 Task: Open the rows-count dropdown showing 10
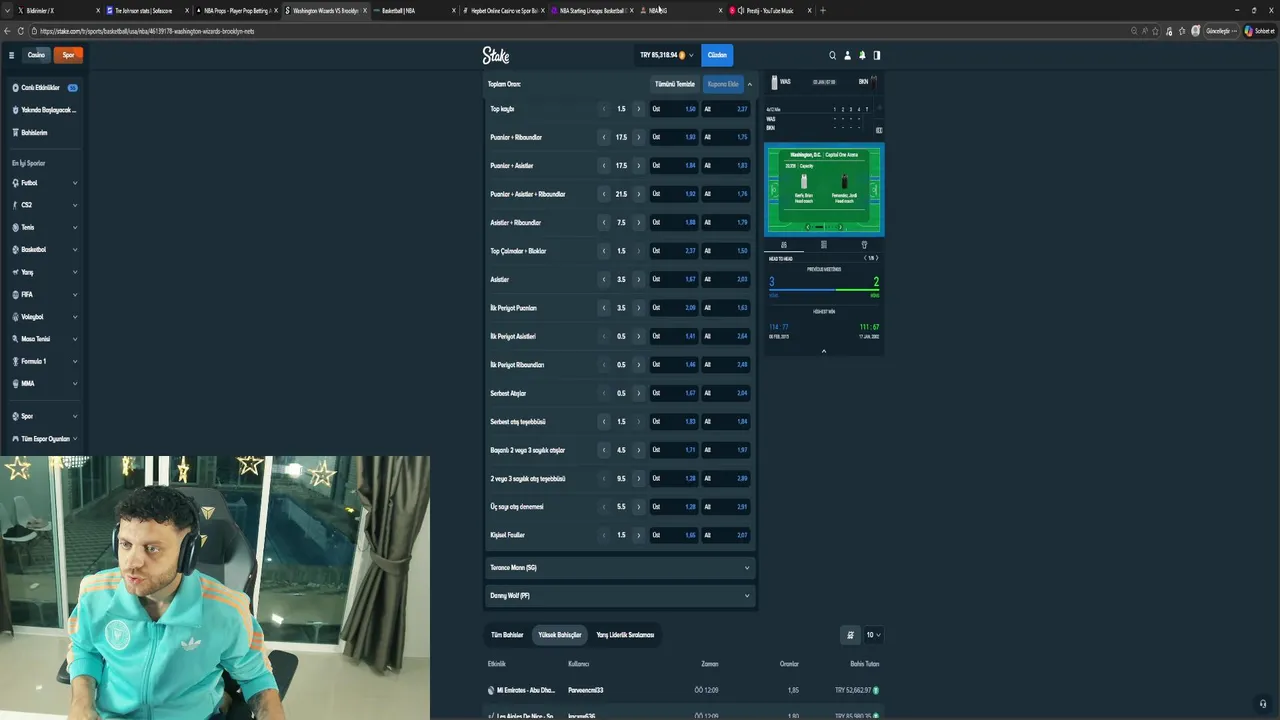874,635
